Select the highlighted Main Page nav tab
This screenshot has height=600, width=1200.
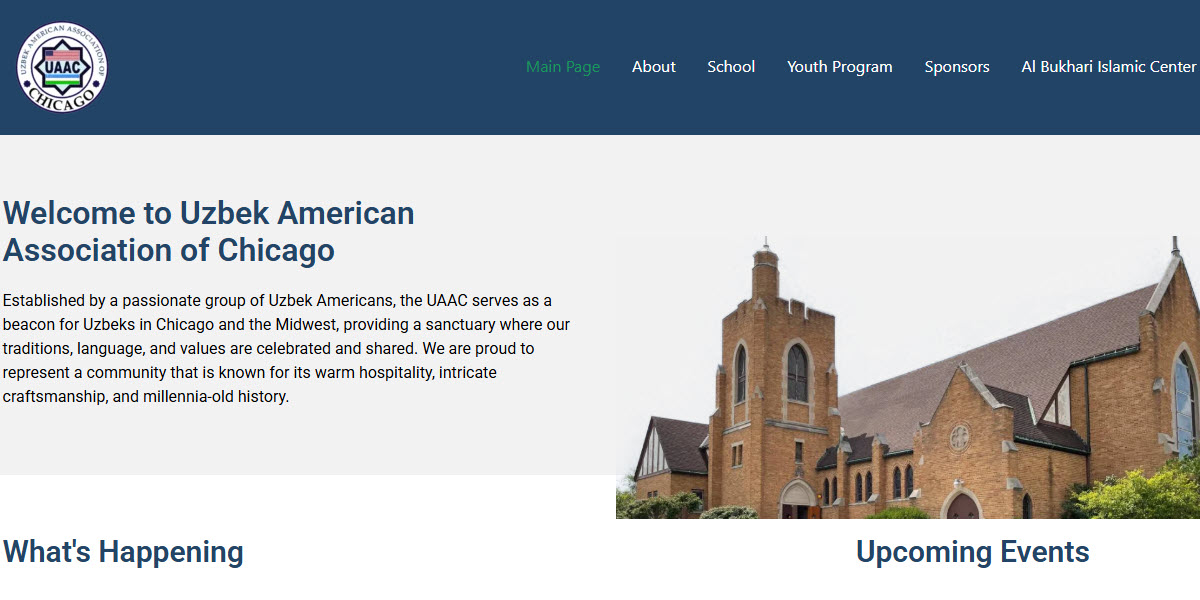point(563,66)
